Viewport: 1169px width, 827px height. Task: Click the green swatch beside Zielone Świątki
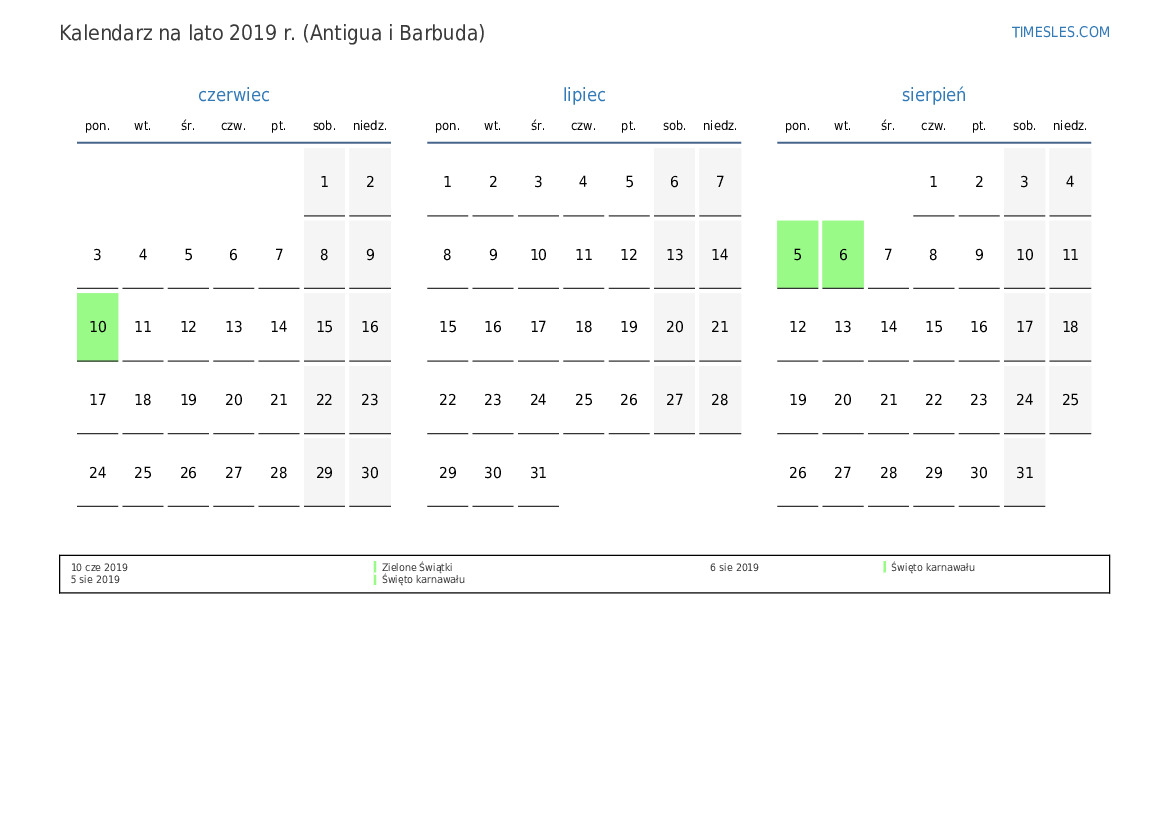coord(375,567)
